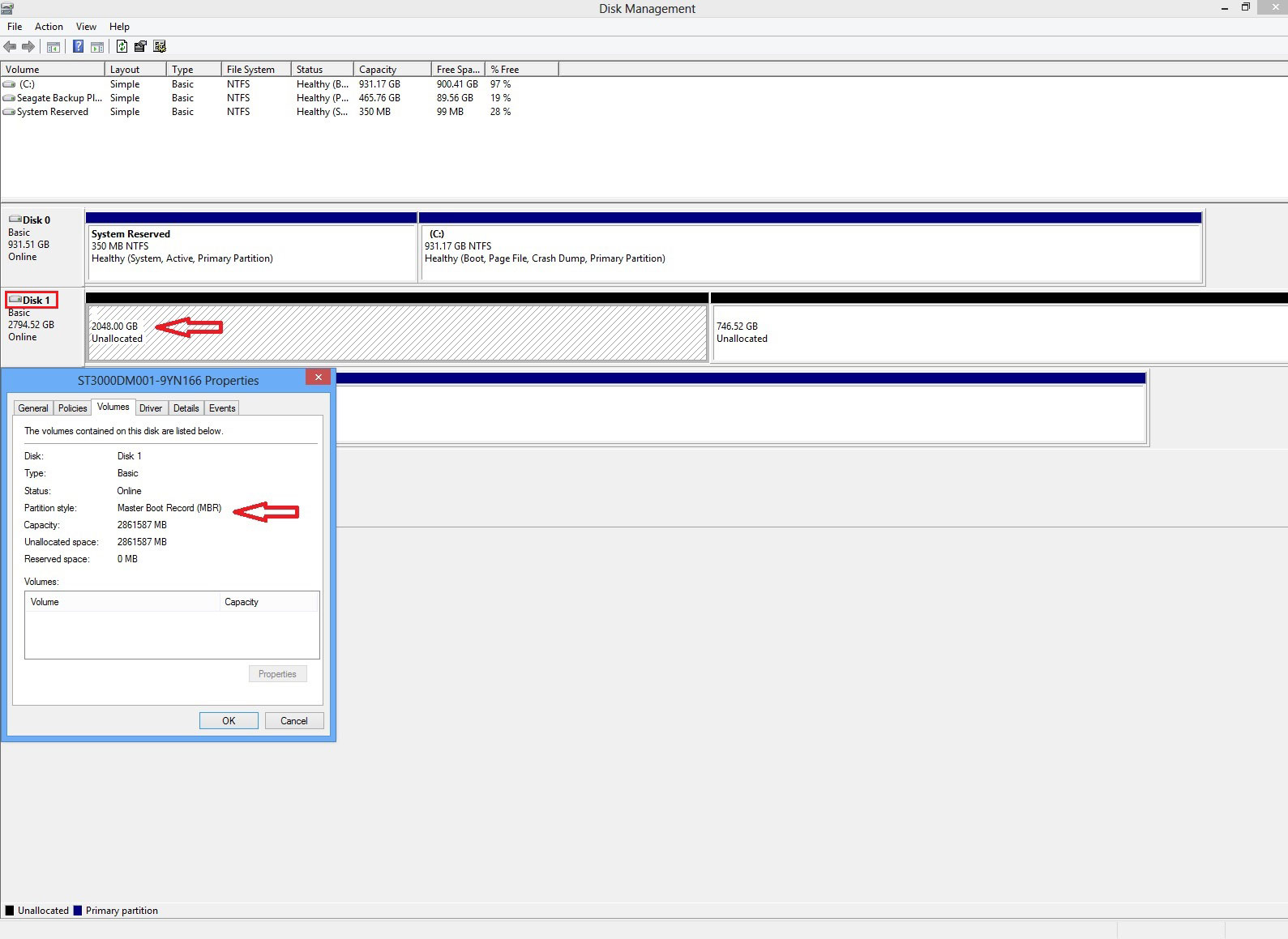
Task: Open the Help menu
Action: point(119,27)
